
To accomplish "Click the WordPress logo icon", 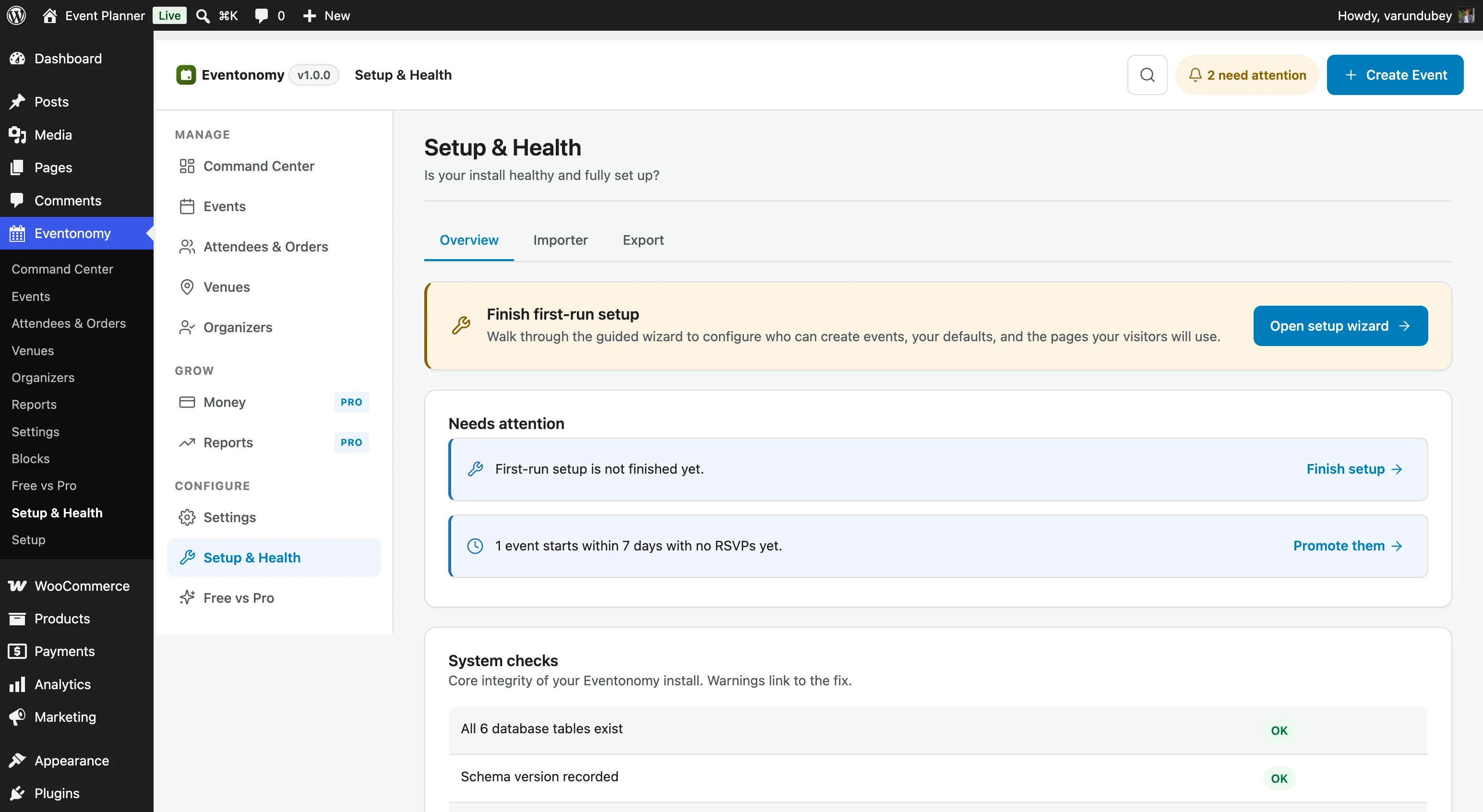I will click(x=17, y=15).
